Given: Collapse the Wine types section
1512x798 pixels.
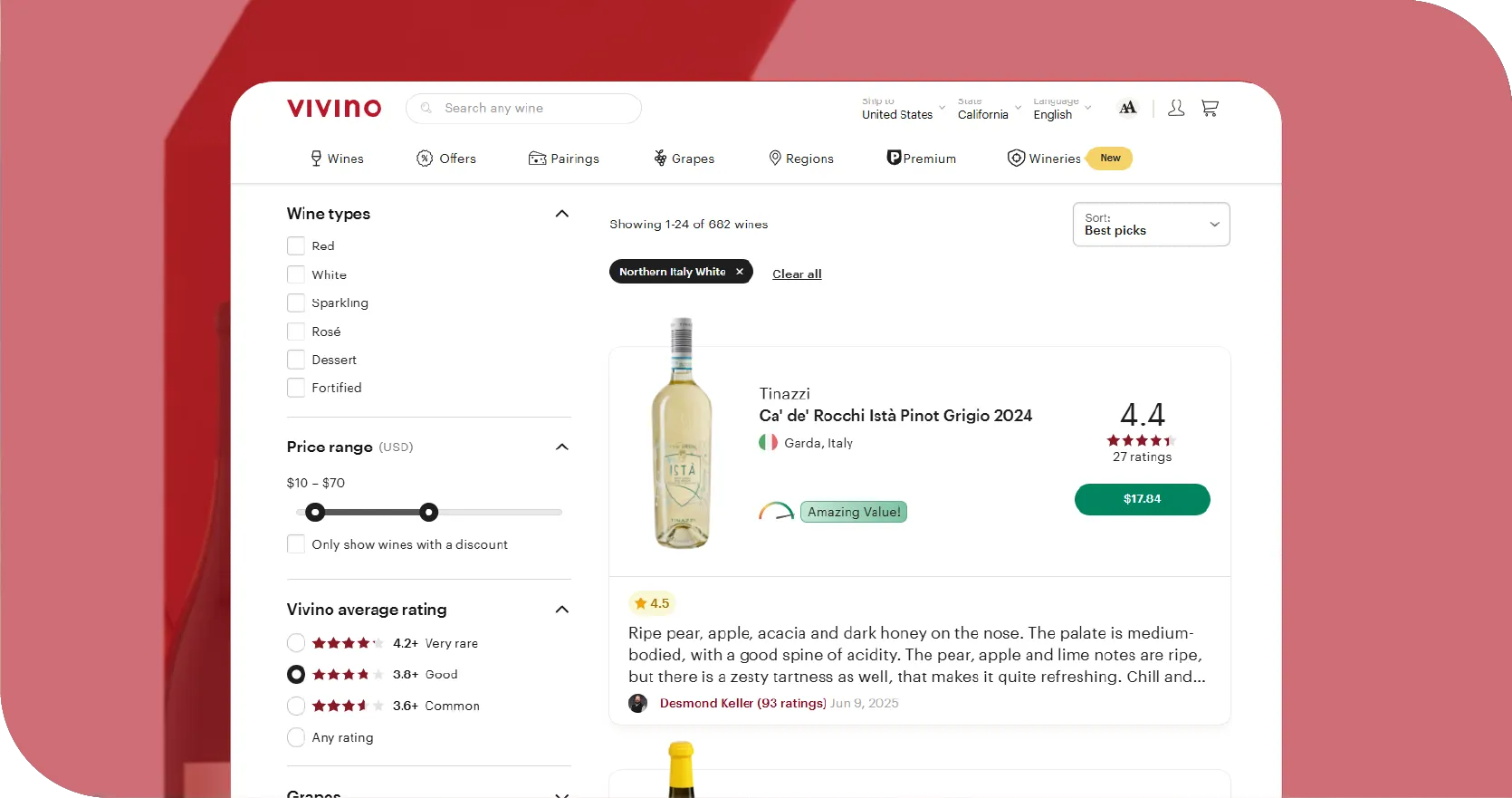Looking at the screenshot, I should [561, 214].
